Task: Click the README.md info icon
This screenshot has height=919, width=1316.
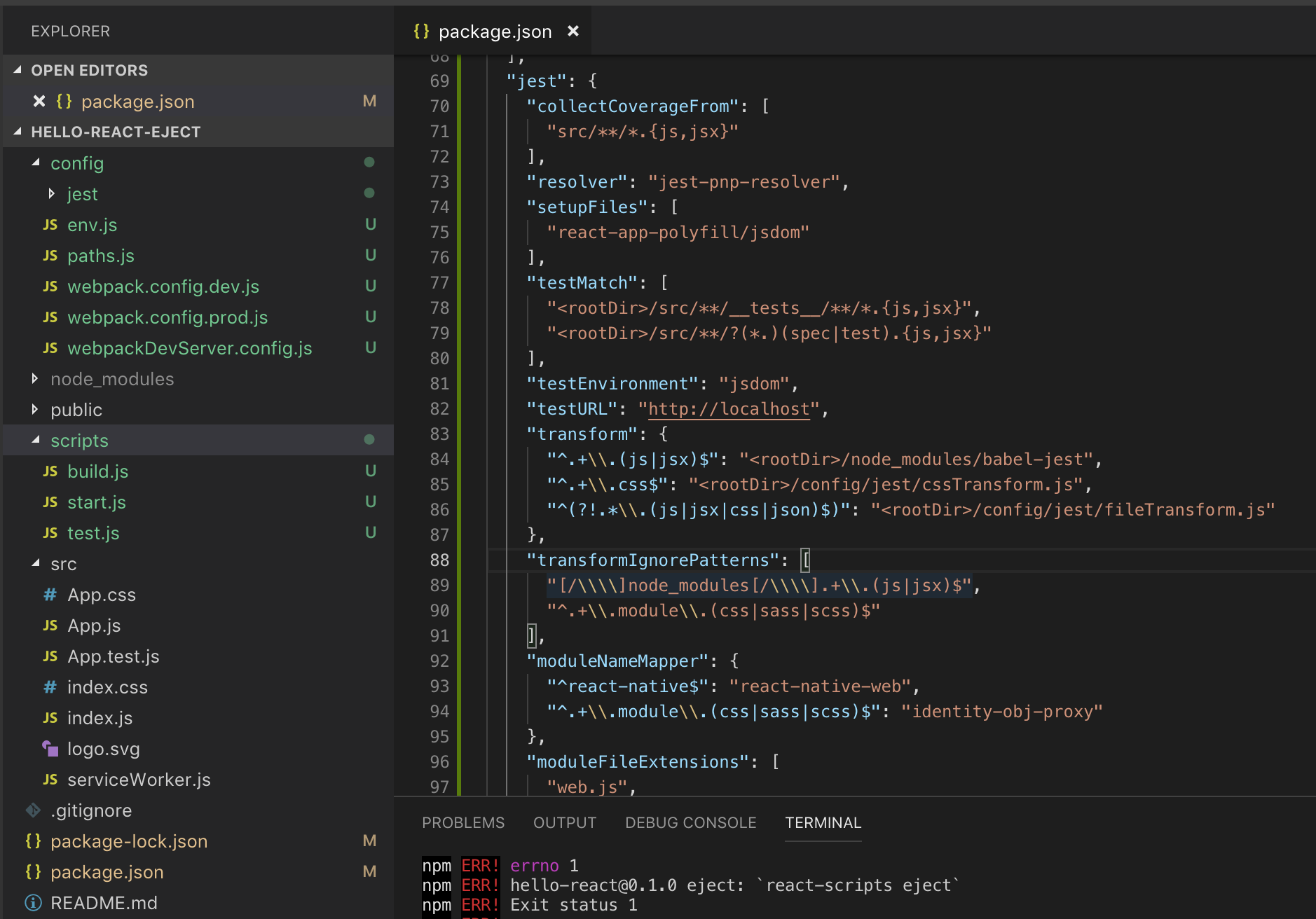Action: (x=33, y=903)
